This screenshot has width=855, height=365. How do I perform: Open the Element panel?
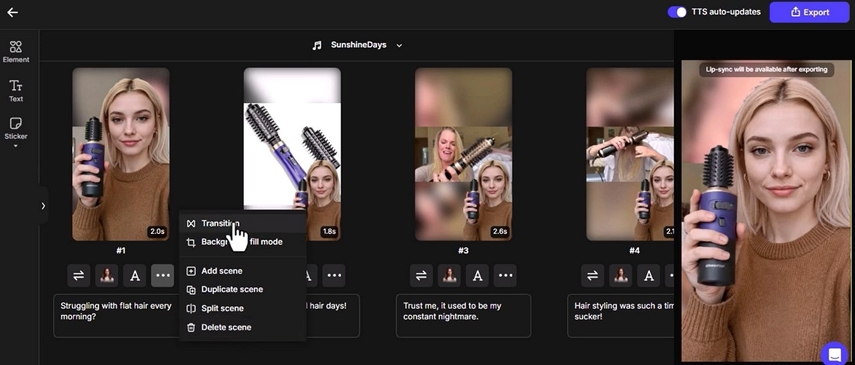(16, 52)
